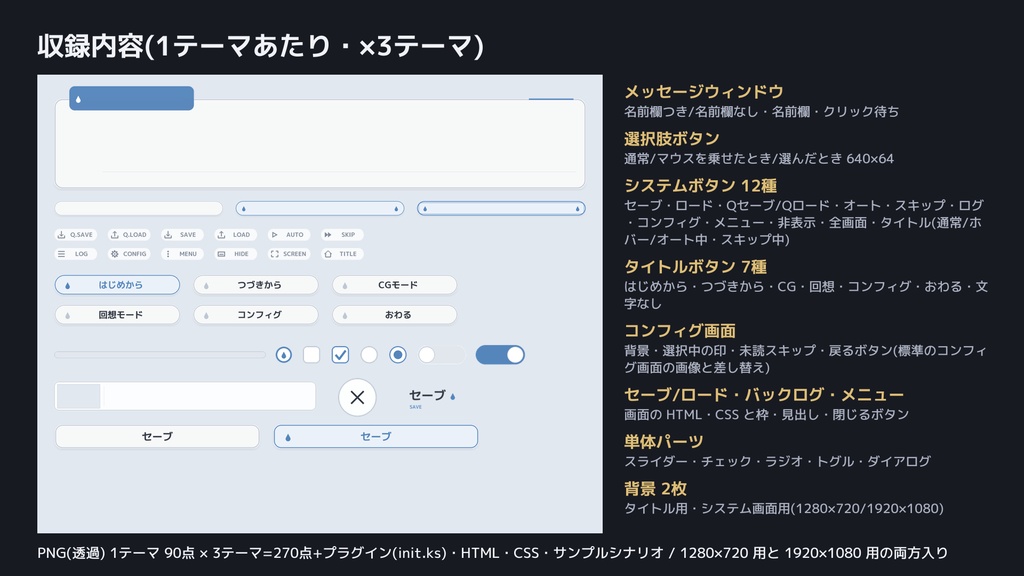Open CONFIG with the gear icon
The width and height of the screenshot is (1024, 576).
click(129, 254)
